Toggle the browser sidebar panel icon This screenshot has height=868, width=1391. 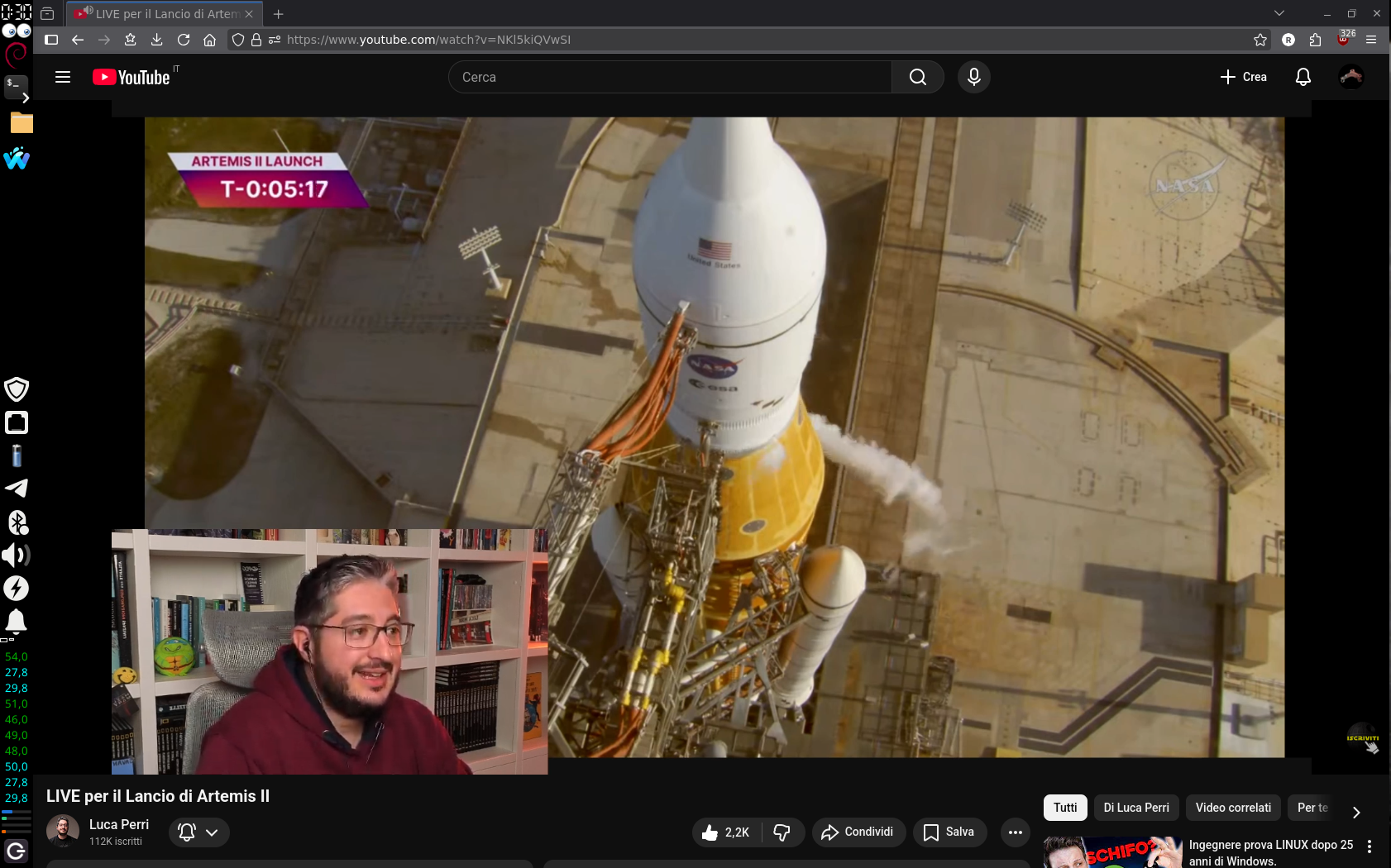(x=51, y=40)
